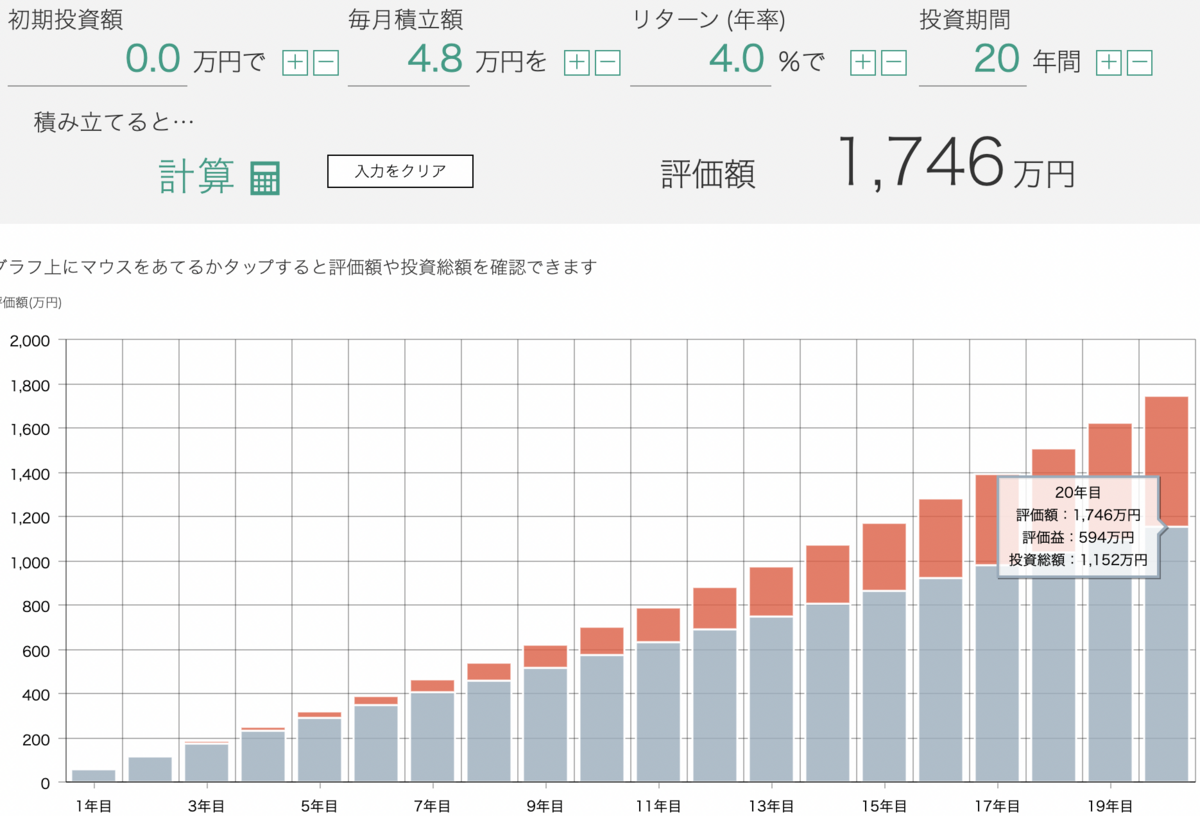Click the 投資総額：1,152万円 tooltip line

[x=1078, y=560]
